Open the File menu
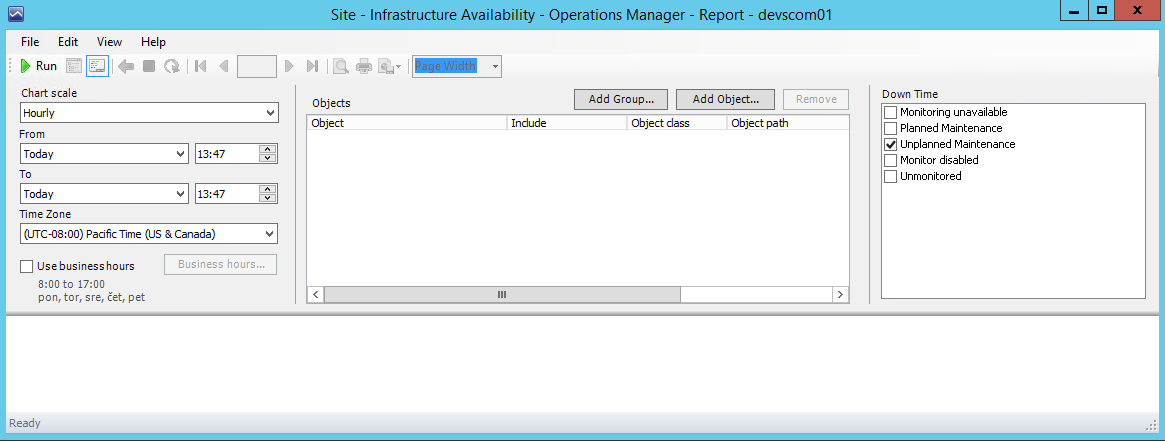 (x=30, y=42)
